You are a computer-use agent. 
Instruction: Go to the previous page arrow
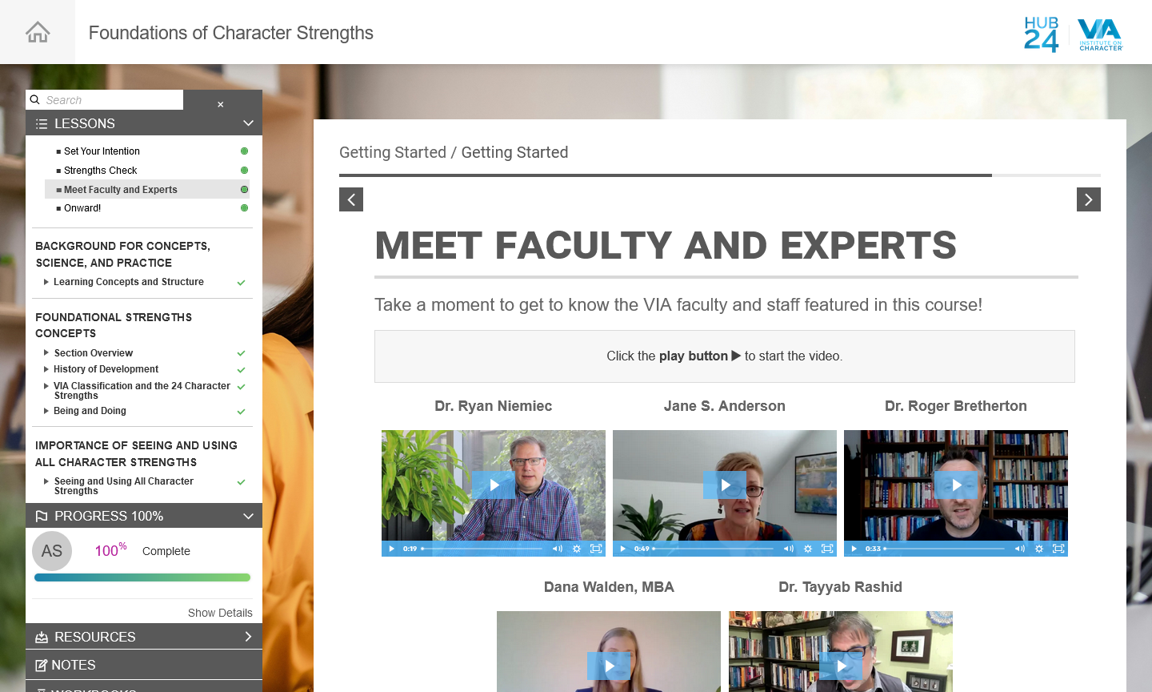click(x=351, y=199)
